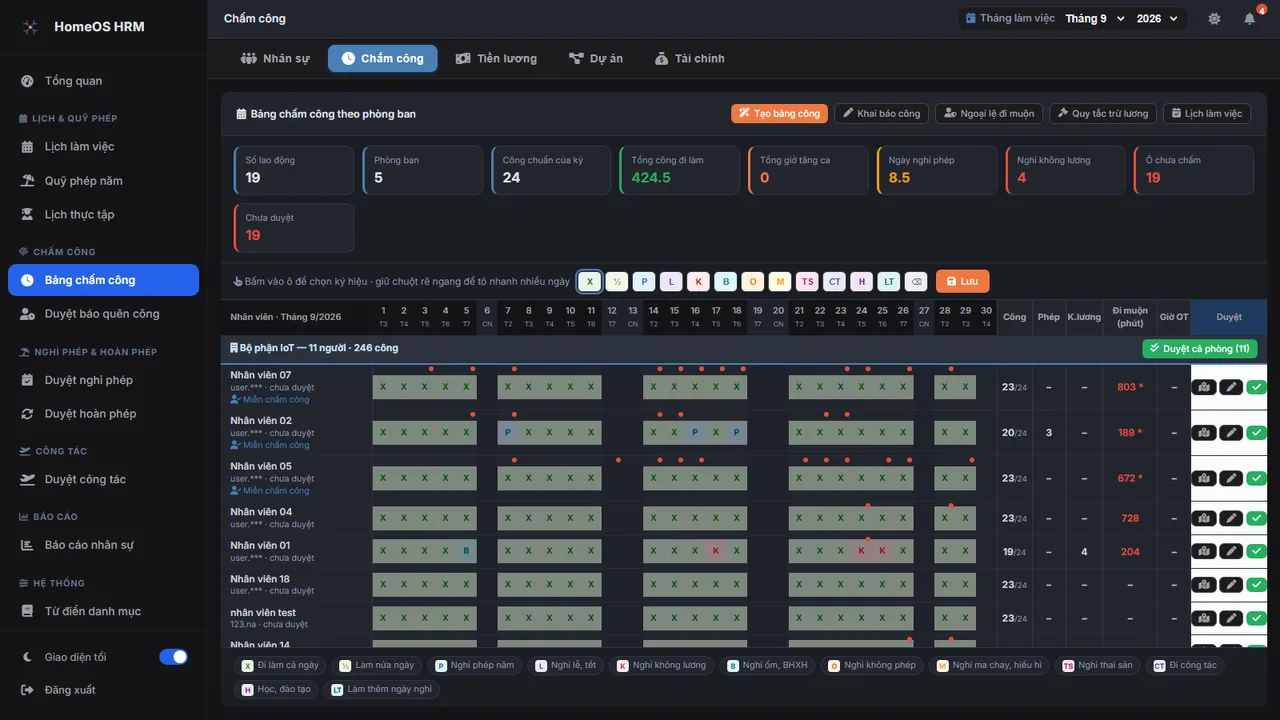The height and width of the screenshot is (720, 1280).
Task: Select the LT extra rest-day work symbol
Action: pos(889,282)
